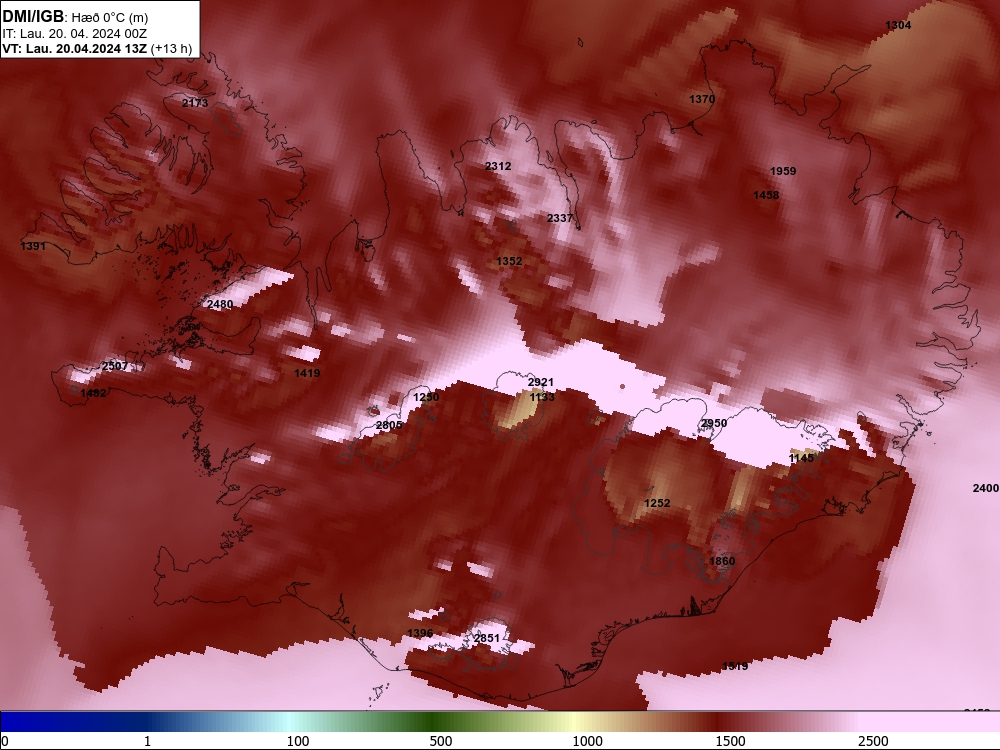1000x750 pixels.
Task: Click the map value label '1370'
Action: [702, 99]
